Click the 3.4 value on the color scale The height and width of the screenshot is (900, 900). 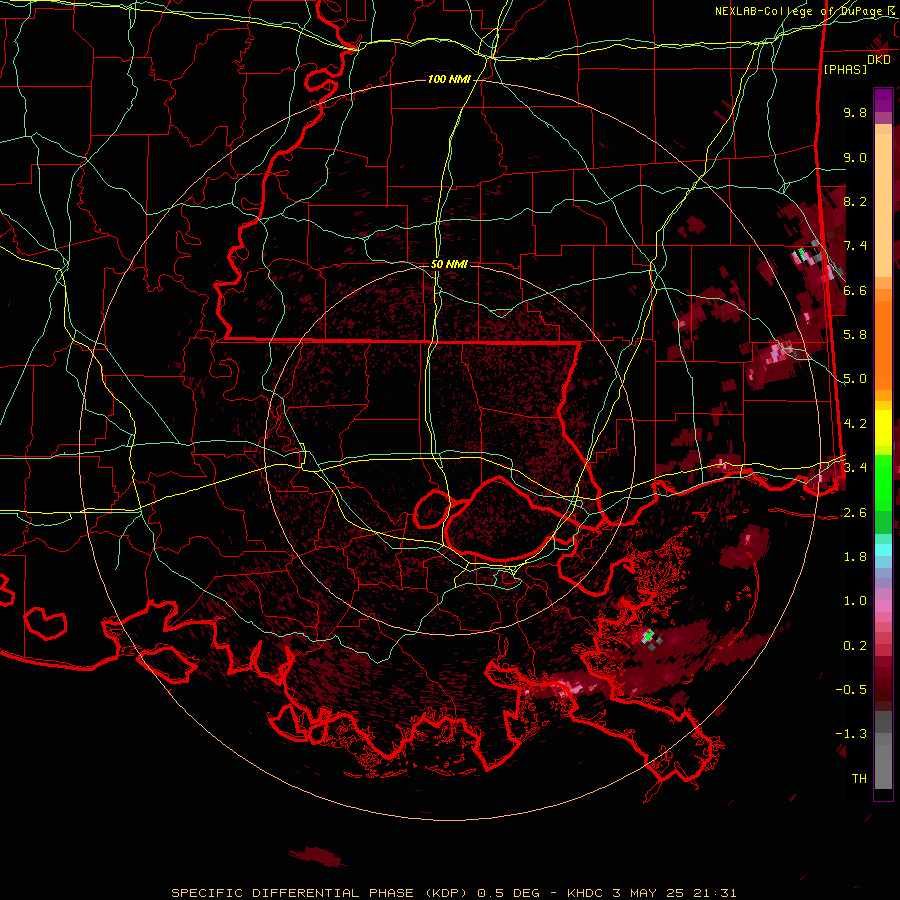[x=855, y=467]
